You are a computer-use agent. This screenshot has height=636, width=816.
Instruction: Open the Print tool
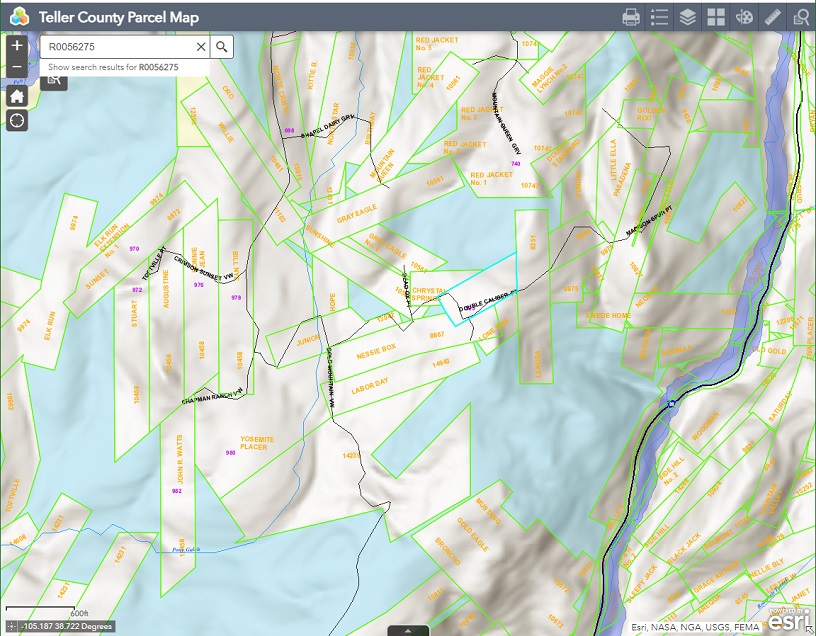point(629,16)
